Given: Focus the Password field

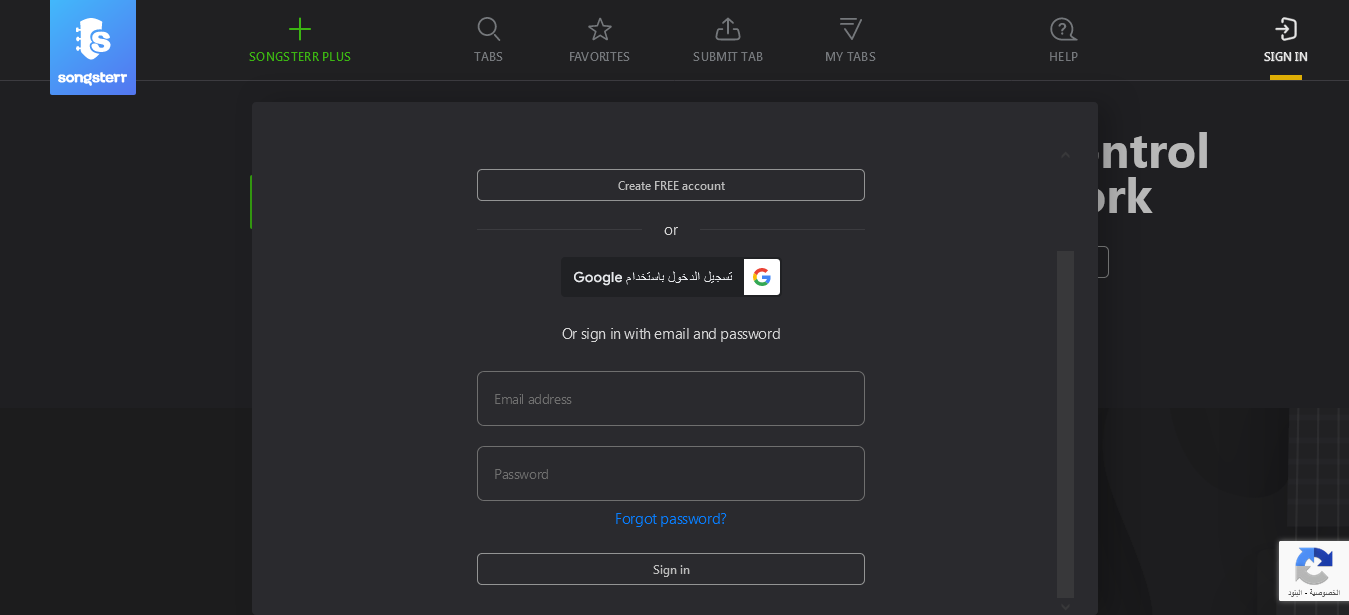Looking at the screenshot, I should pos(671,474).
